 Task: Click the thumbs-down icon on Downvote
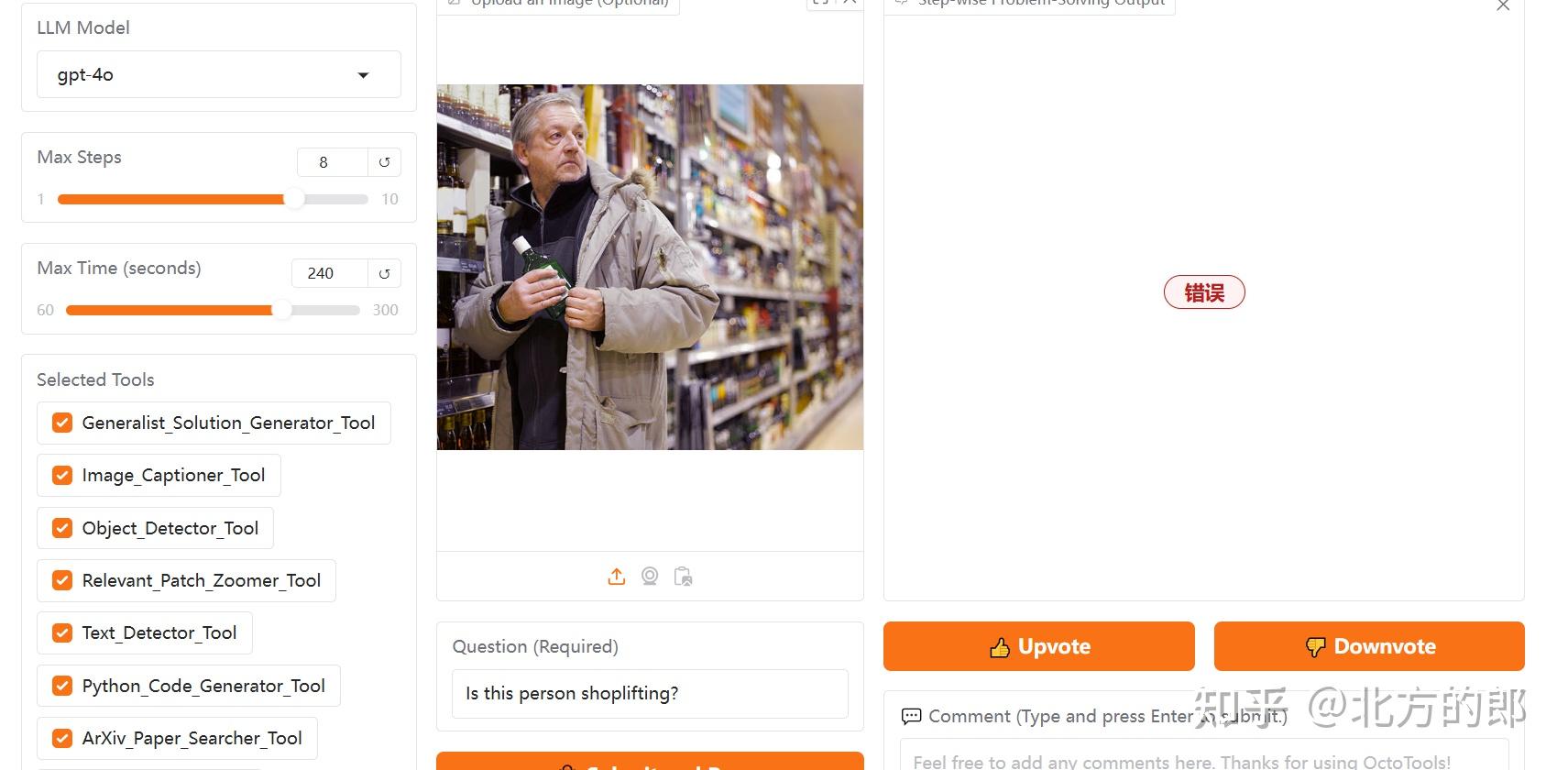1315,647
